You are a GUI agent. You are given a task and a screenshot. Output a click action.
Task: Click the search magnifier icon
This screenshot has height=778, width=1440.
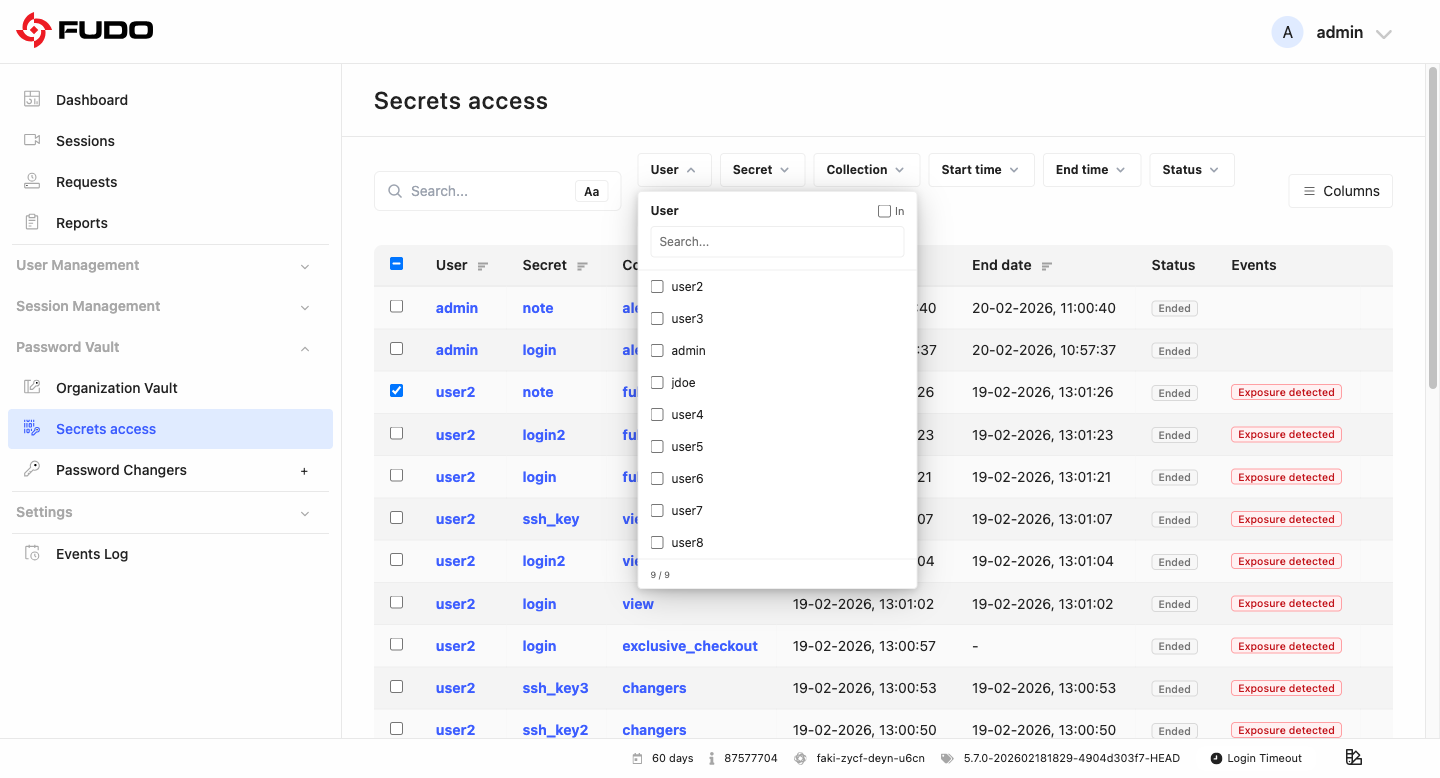(x=395, y=191)
